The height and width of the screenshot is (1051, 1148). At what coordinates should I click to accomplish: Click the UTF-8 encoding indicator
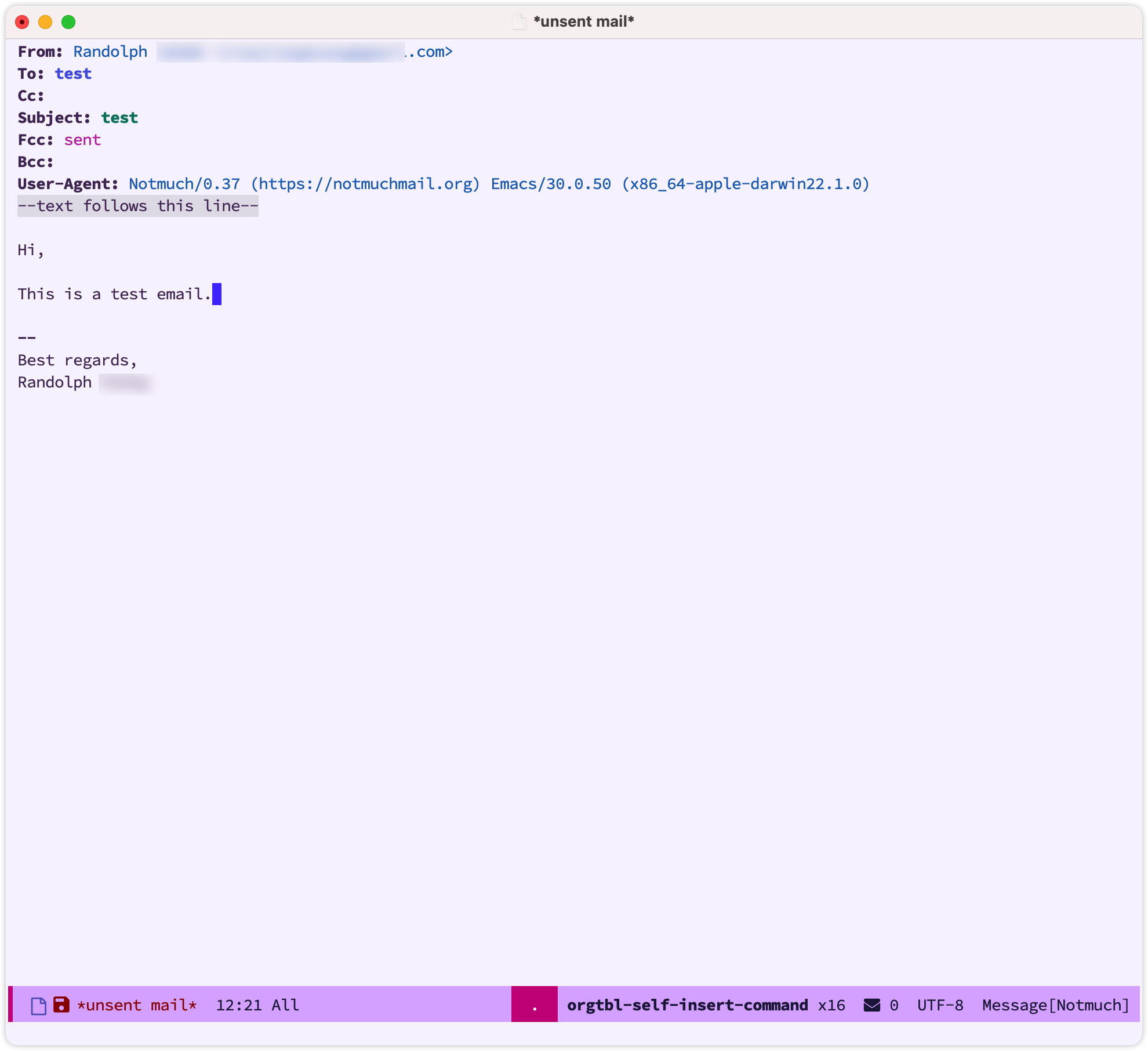coord(940,1005)
